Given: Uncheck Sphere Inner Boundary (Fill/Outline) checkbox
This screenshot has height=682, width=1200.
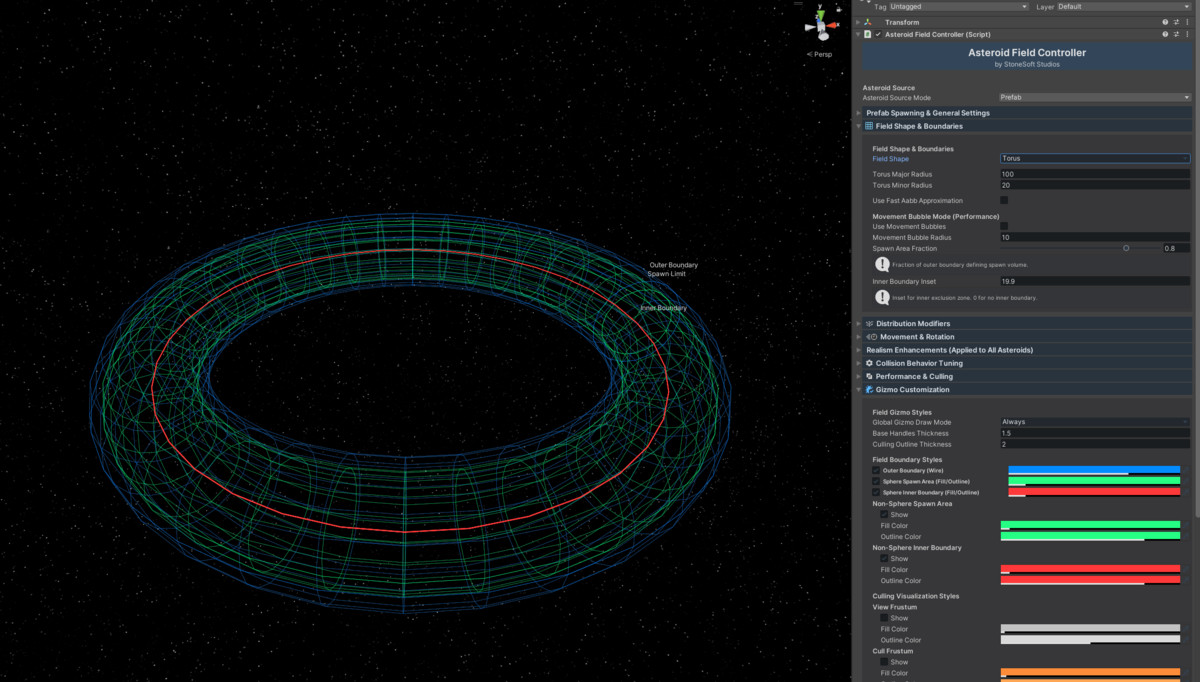Looking at the screenshot, I should [x=877, y=492].
